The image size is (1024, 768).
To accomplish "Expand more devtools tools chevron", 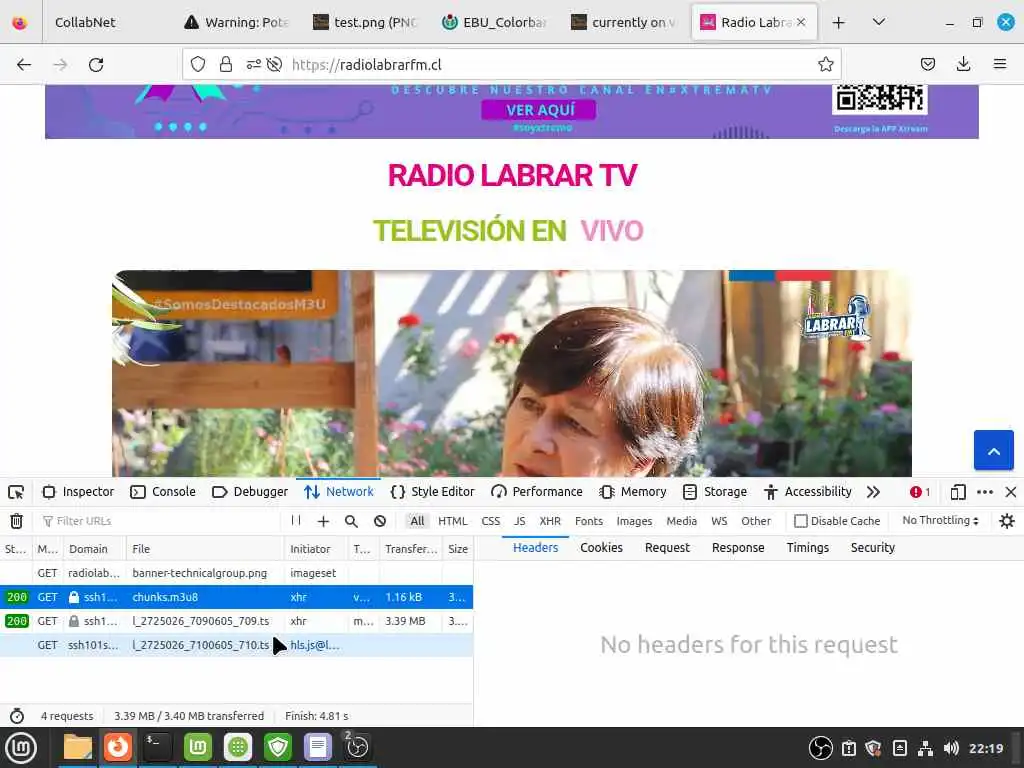I will [x=873, y=492].
